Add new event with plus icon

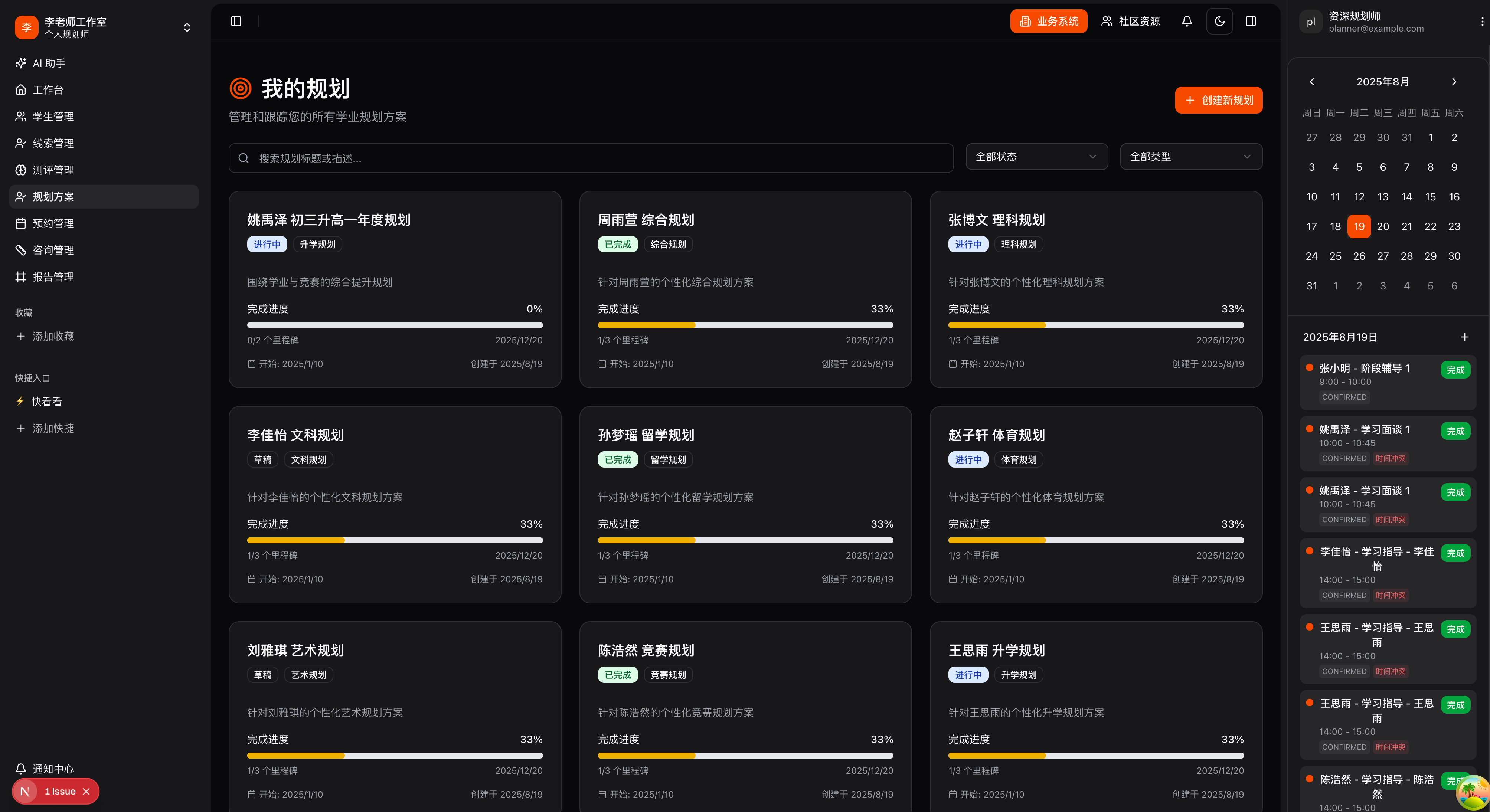point(1464,337)
